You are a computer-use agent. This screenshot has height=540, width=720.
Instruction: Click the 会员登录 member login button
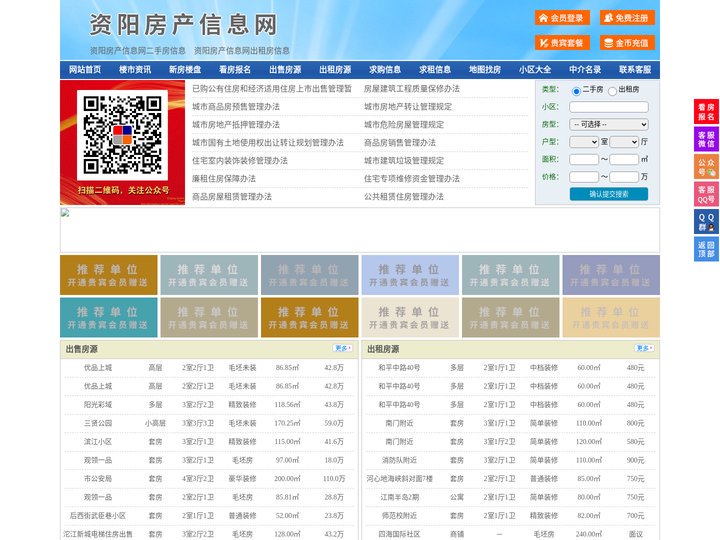tap(562, 18)
